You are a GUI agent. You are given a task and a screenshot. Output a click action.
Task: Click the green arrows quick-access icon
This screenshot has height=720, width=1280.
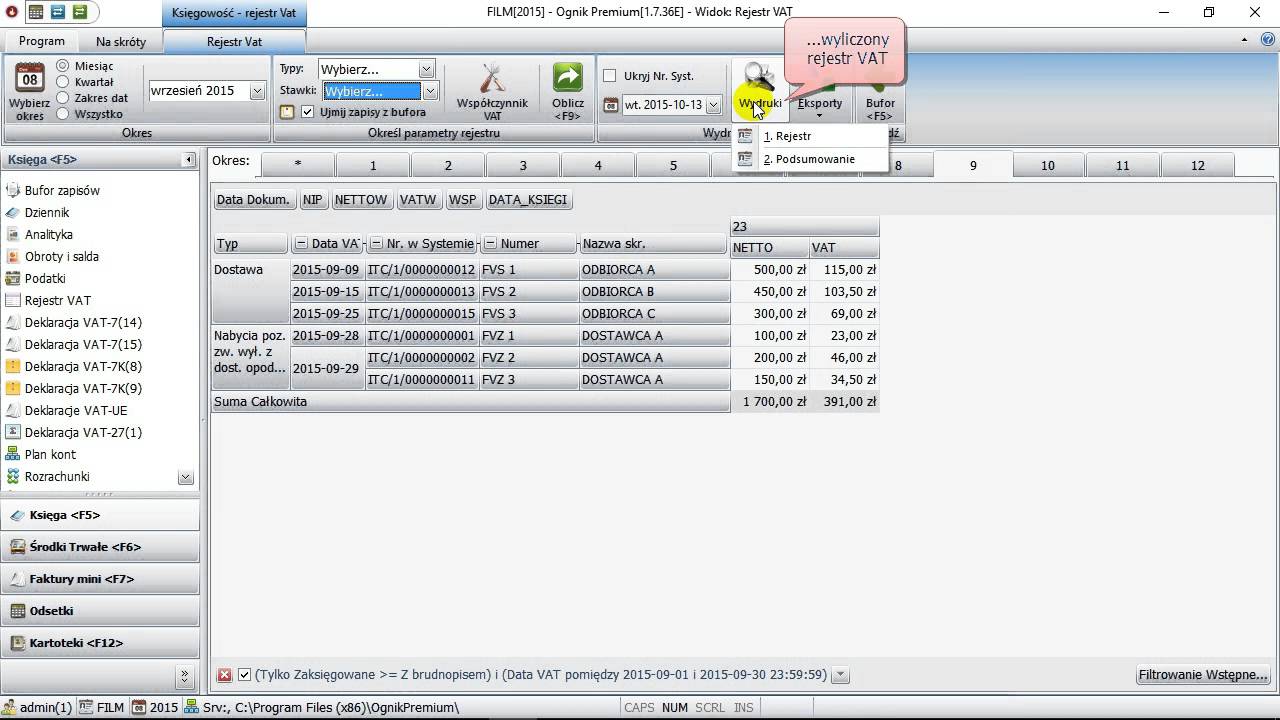click(79, 12)
